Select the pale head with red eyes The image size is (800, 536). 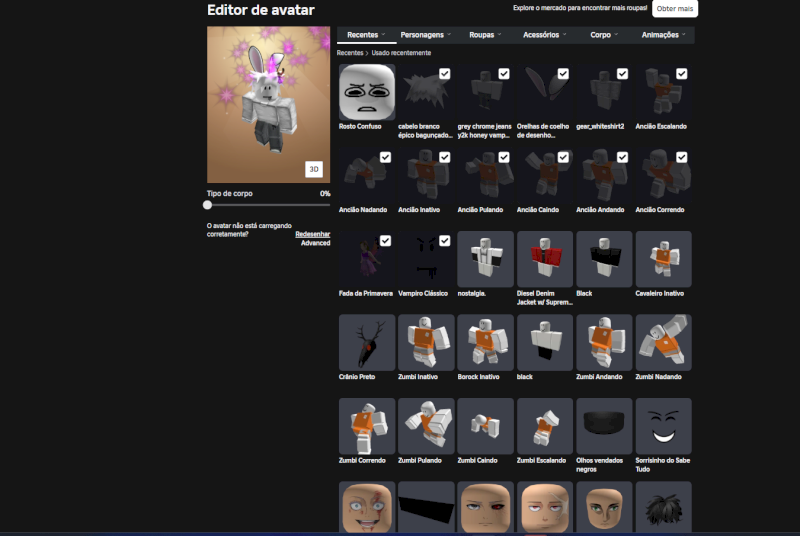coord(545,507)
